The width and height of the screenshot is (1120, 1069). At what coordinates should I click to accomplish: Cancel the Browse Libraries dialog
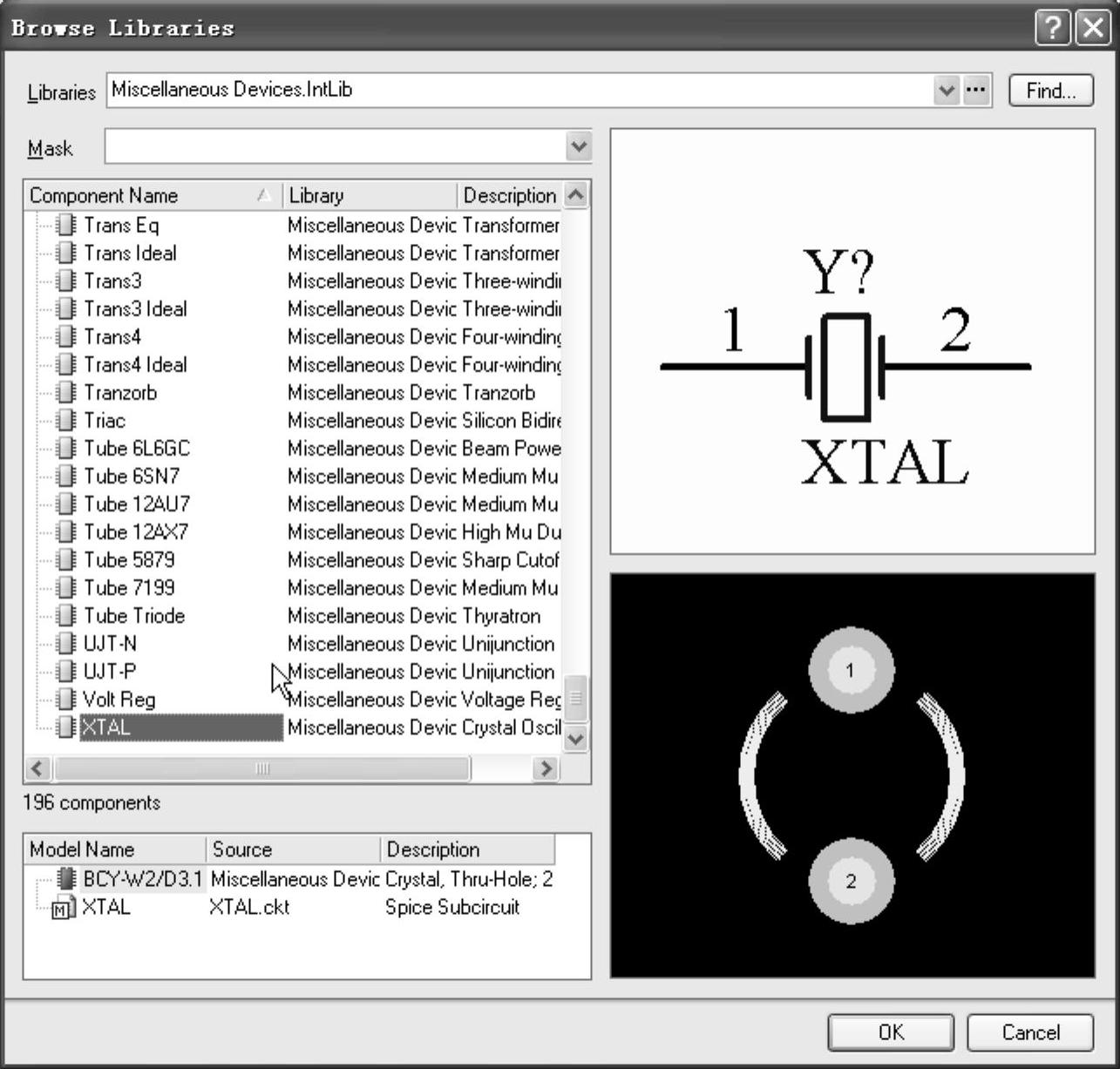[x=1030, y=1032]
